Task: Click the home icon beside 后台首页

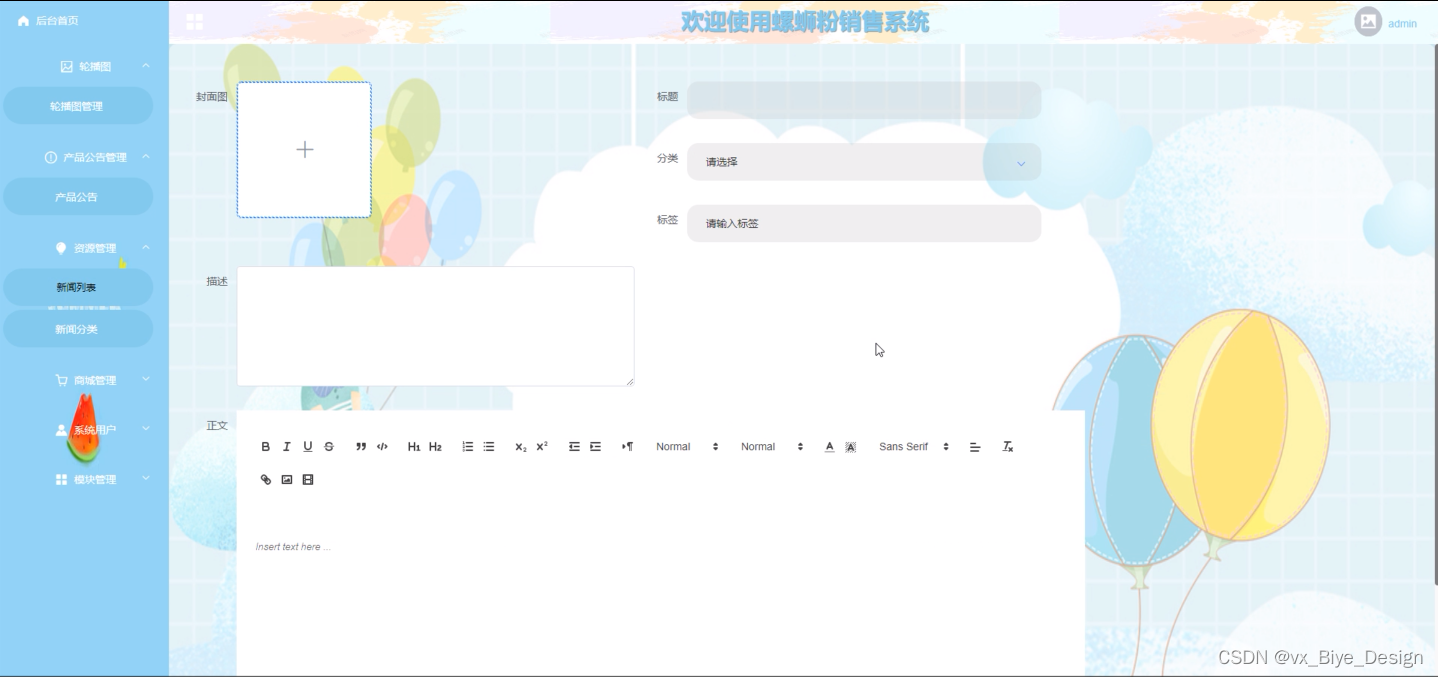Action: pyautogui.click(x=23, y=21)
